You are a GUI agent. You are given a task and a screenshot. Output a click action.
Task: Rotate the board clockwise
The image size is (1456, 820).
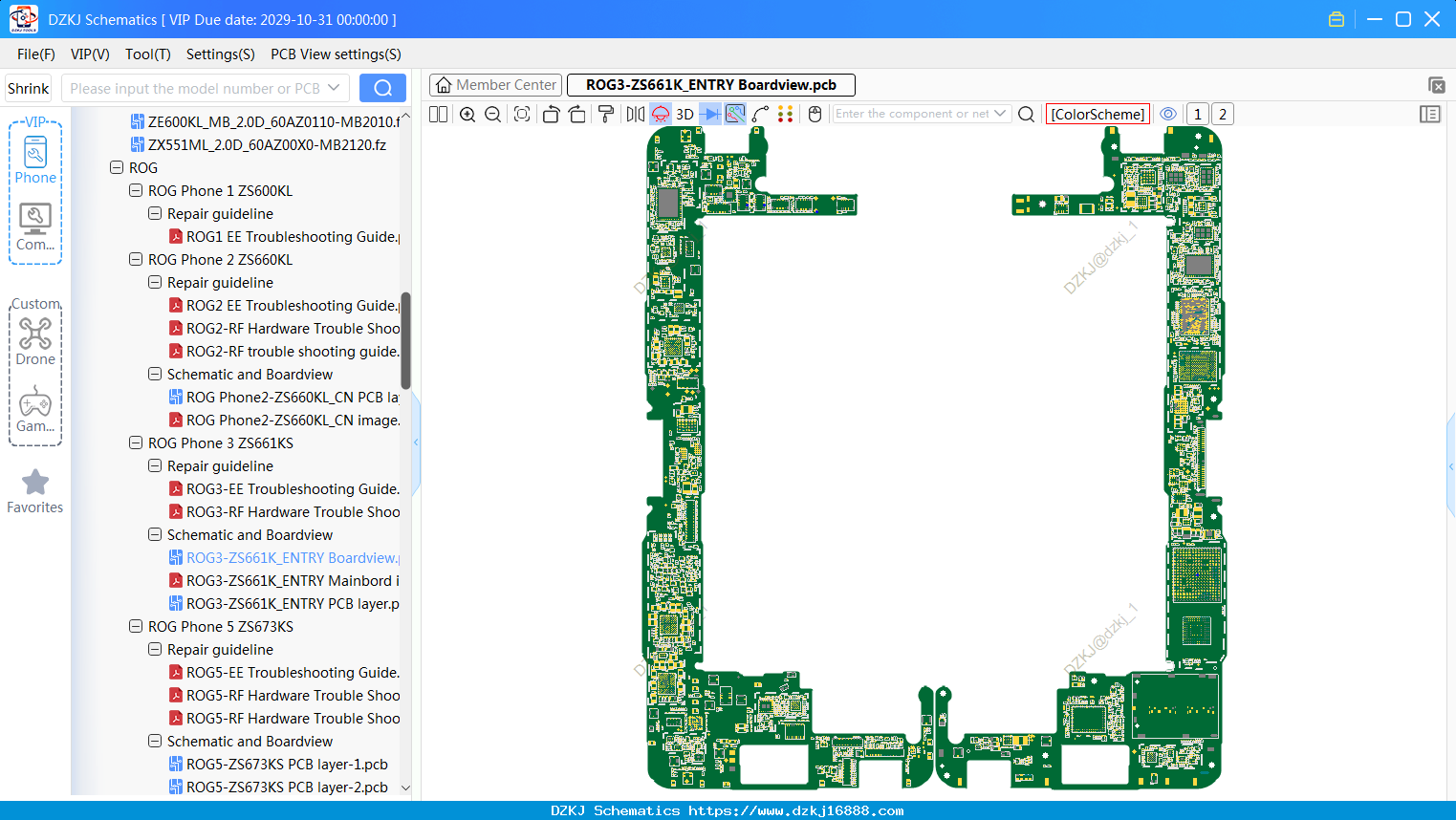tap(577, 115)
